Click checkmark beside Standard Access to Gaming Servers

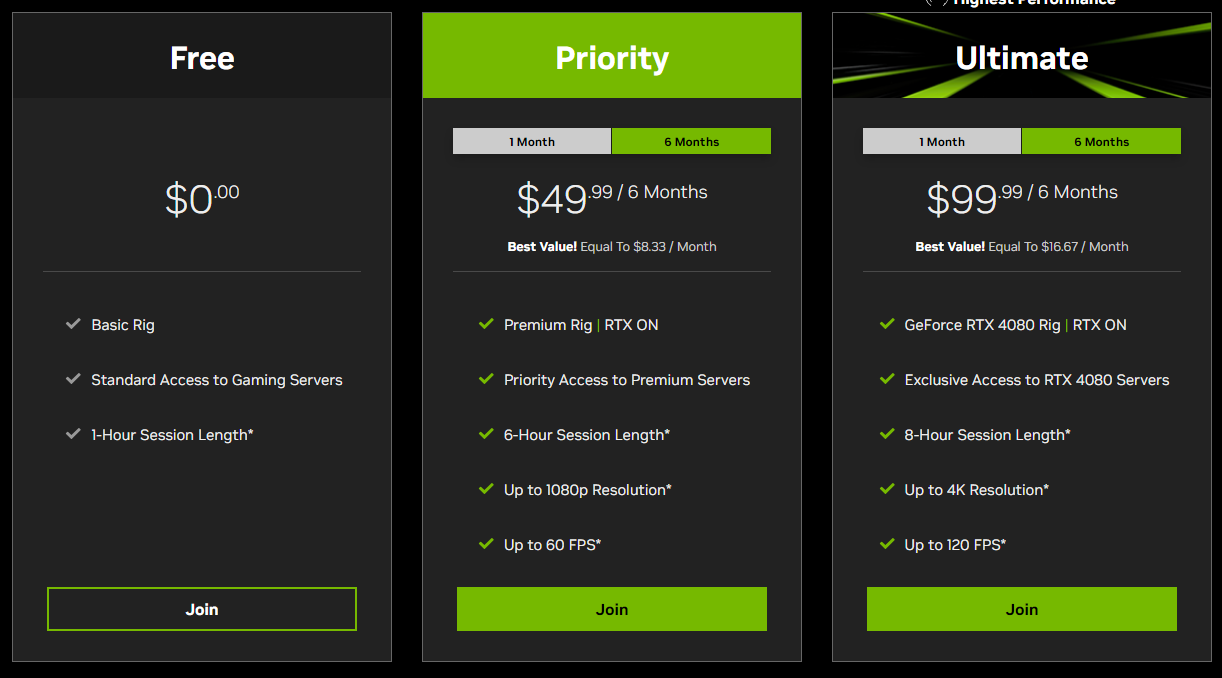coord(73,379)
